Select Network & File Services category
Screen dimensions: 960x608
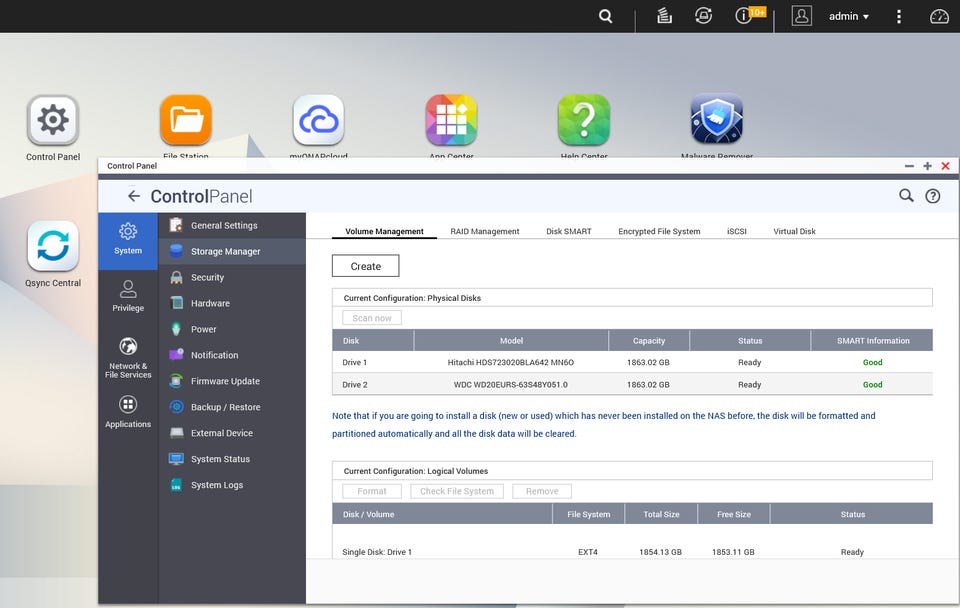pos(128,356)
